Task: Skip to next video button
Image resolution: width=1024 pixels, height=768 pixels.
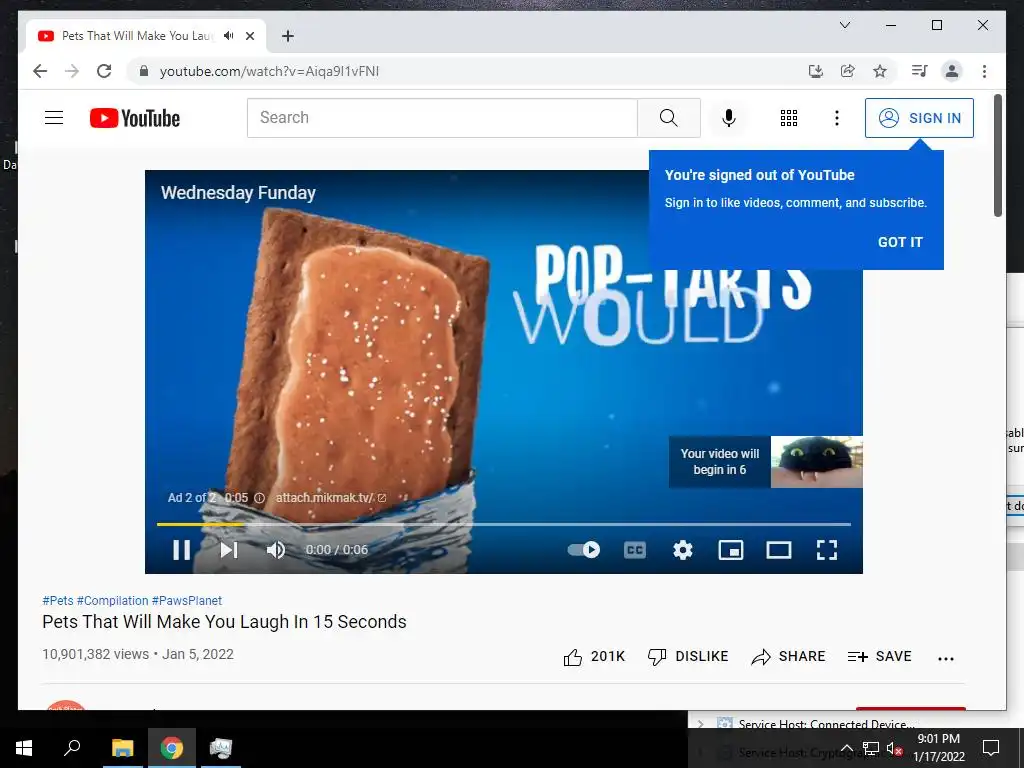Action: pyautogui.click(x=229, y=550)
